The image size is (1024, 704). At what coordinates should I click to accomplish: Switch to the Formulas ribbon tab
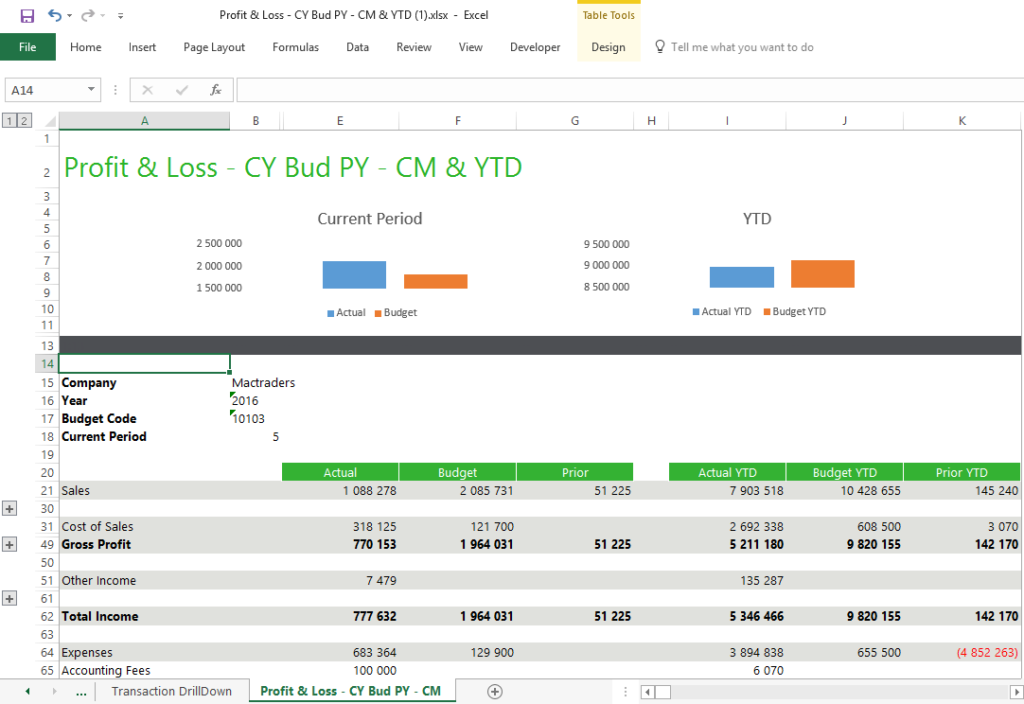click(x=295, y=47)
